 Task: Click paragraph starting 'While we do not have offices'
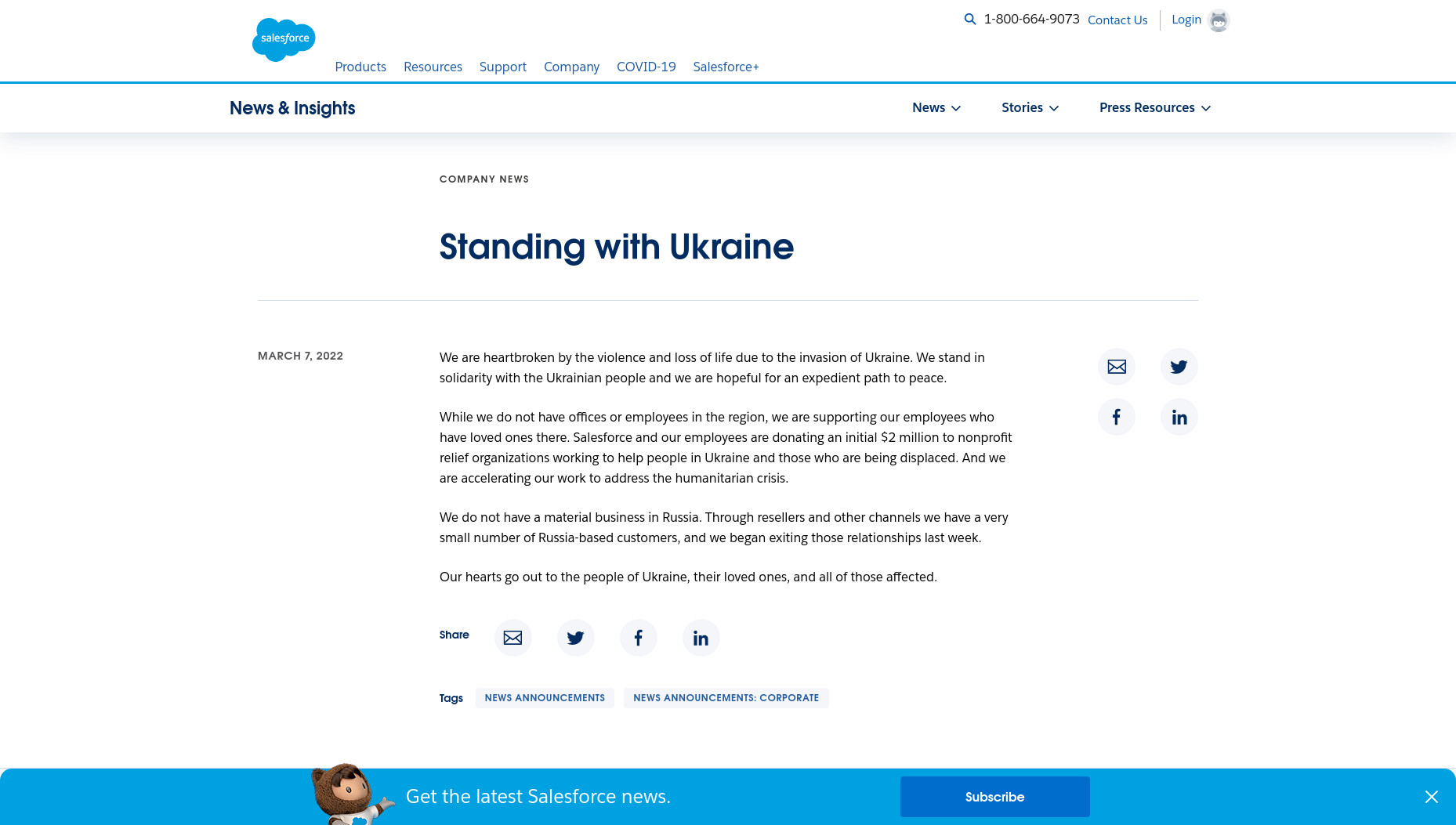point(726,447)
